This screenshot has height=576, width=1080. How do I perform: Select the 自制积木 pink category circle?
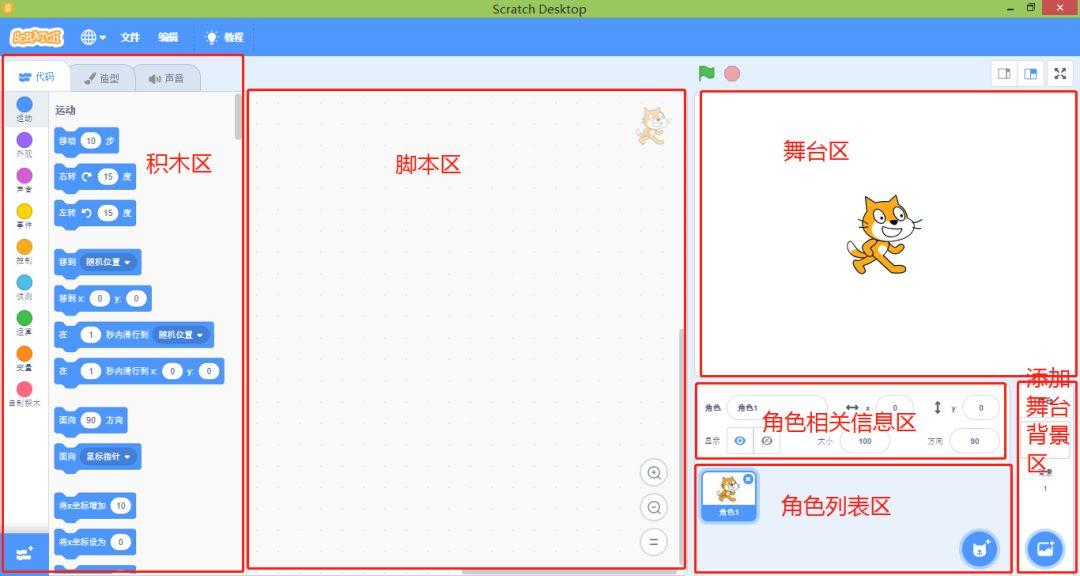24,389
